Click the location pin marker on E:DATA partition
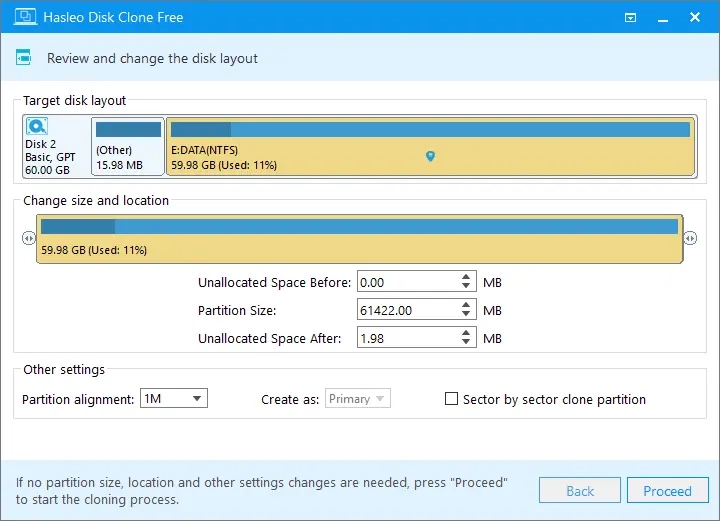Screen dimensions: 720x521 430,156
